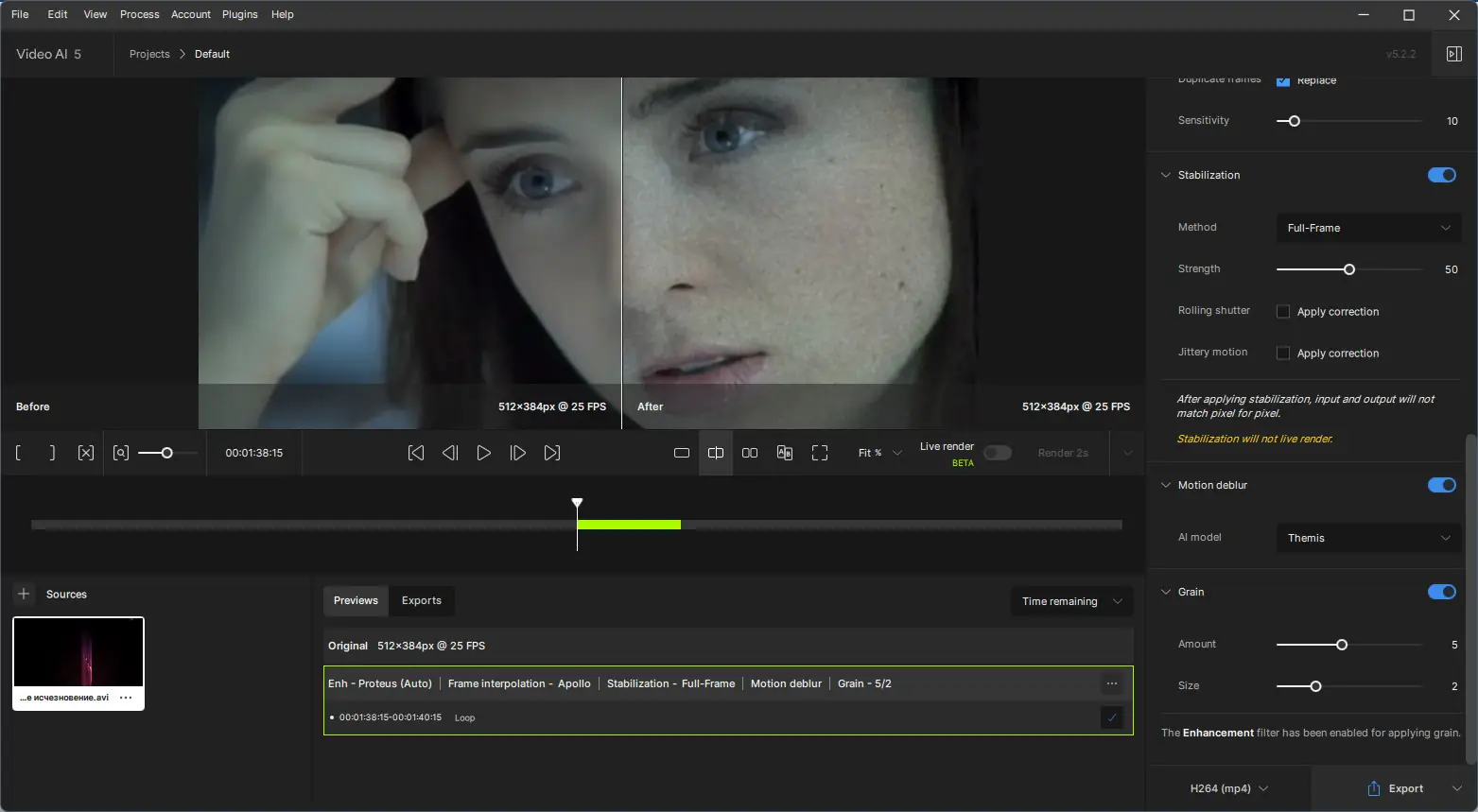The image size is (1478, 812).
Task: Collapse the Motion deblur section
Action: coord(1165,485)
